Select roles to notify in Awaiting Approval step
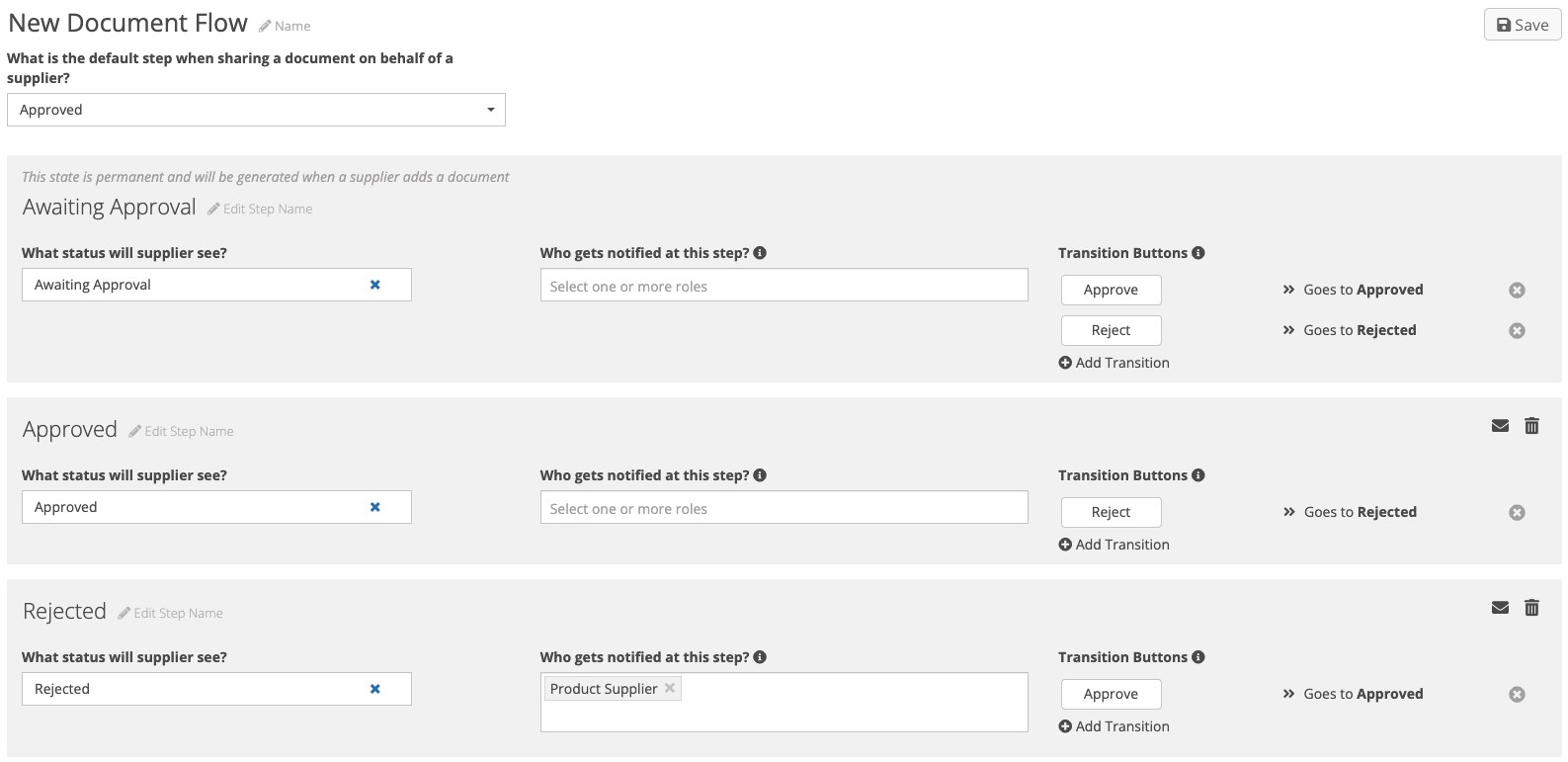The width and height of the screenshot is (1568, 762). [784, 286]
